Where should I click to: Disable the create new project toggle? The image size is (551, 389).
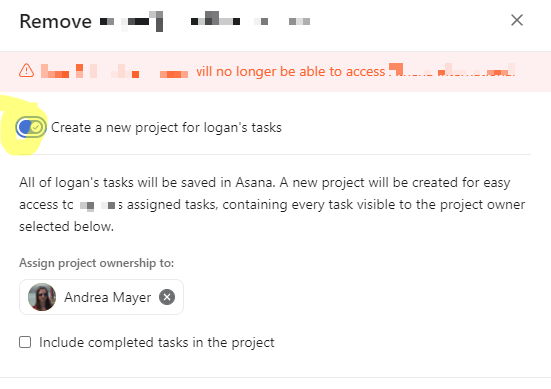pos(31,127)
